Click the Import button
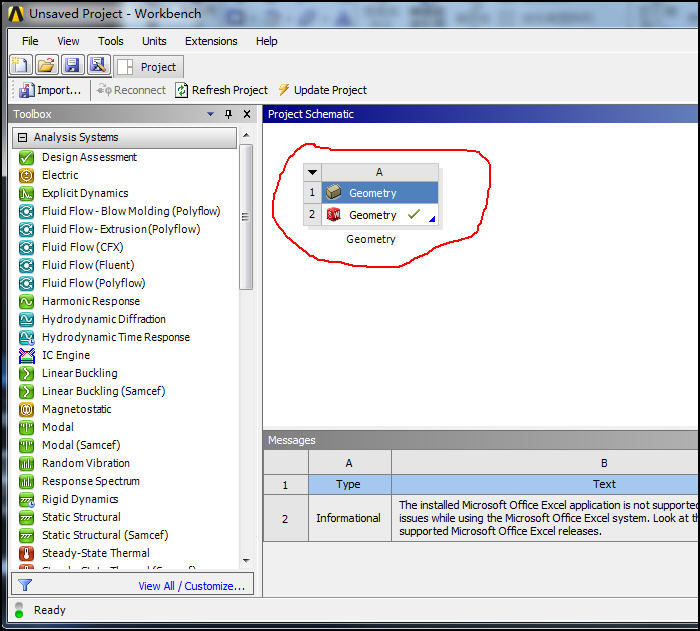The height and width of the screenshot is (631, 700). tap(50, 90)
